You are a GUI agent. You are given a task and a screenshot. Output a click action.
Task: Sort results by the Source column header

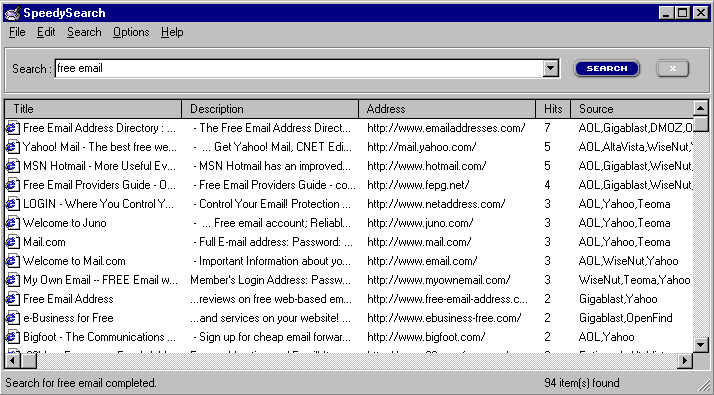tap(632, 109)
